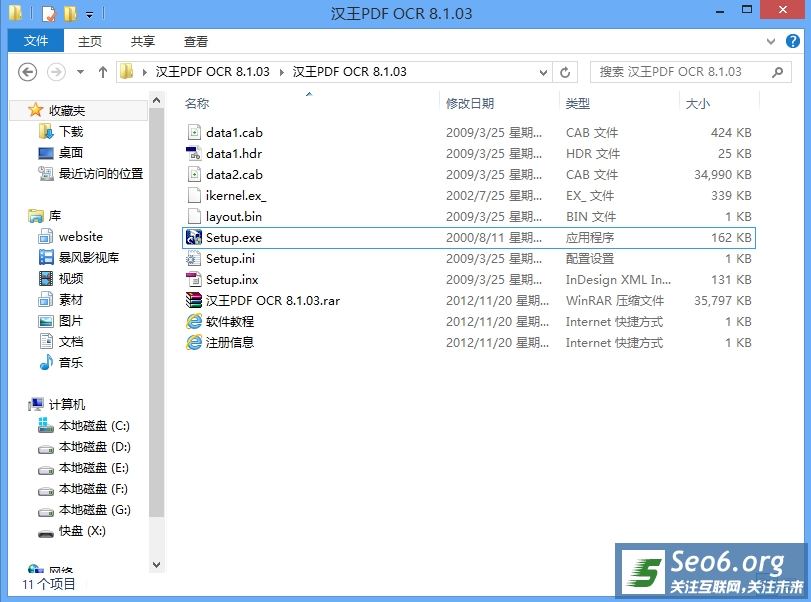Click the 软件教程 Internet shortcut icon
The image size is (811, 602).
coord(194,322)
